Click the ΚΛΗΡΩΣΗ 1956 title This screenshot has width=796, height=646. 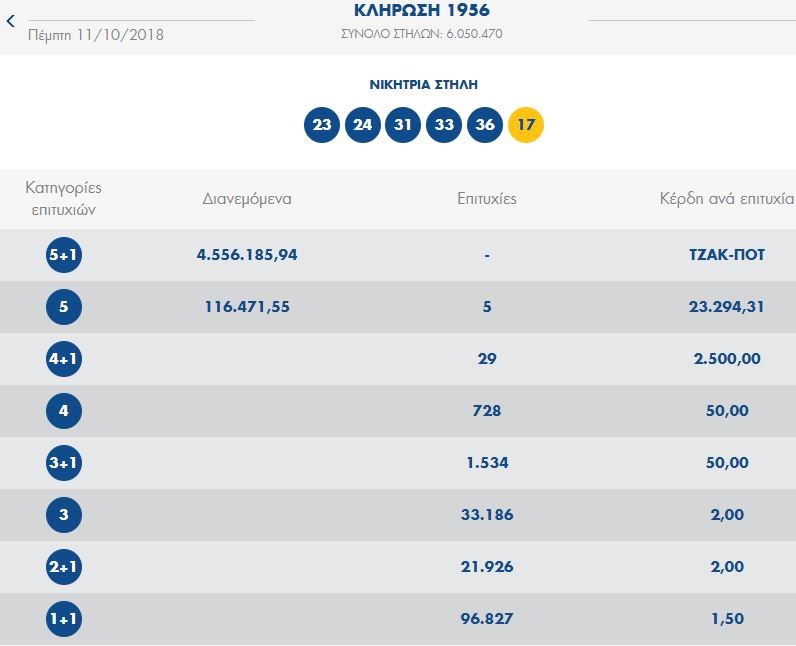click(x=421, y=11)
